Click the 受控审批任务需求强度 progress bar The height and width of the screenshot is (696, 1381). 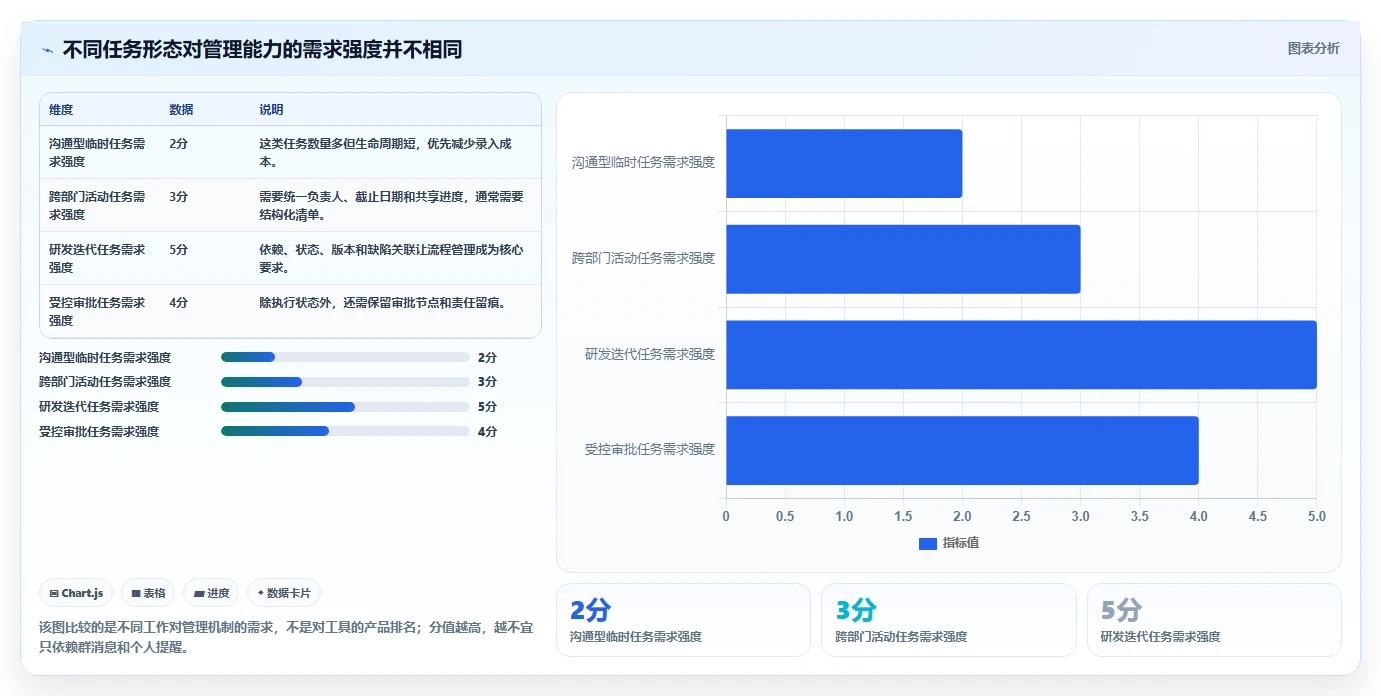(345, 432)
